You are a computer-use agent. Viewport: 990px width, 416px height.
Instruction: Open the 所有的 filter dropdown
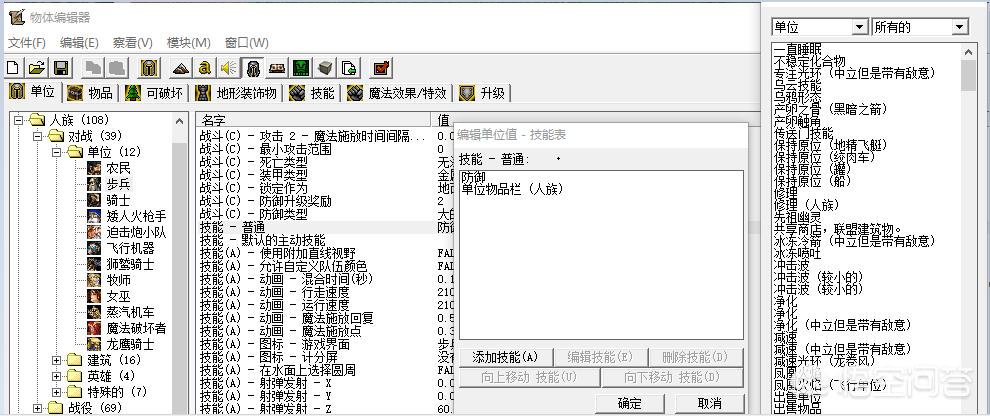(x=960, y=27)
